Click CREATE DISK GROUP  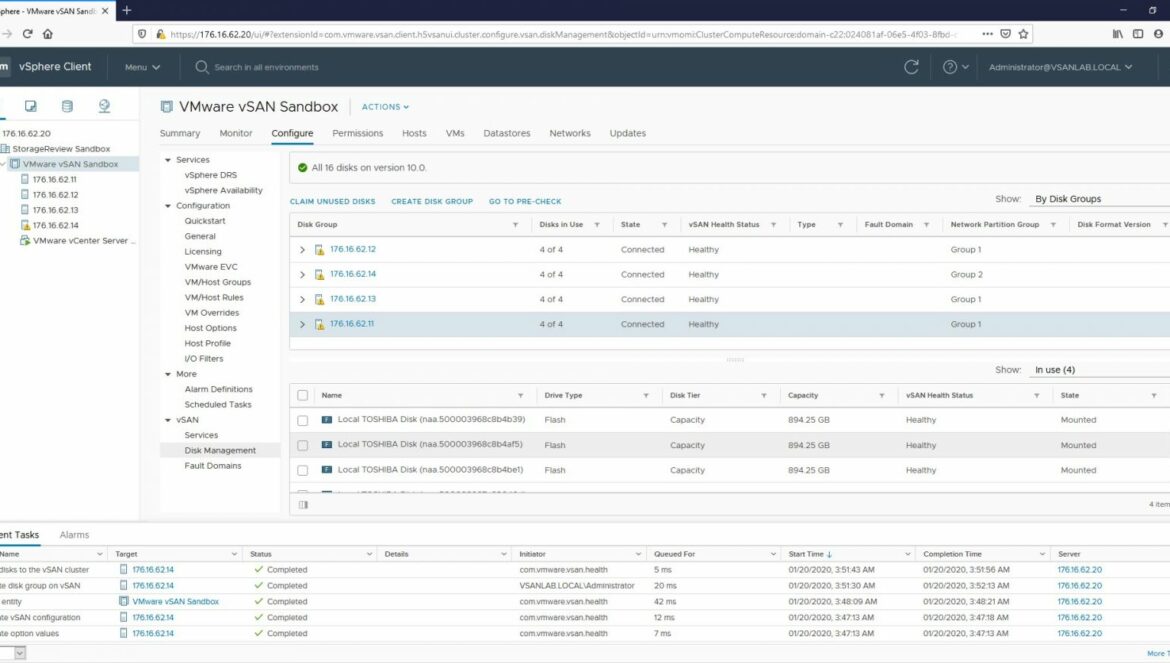tap(432, 201)
